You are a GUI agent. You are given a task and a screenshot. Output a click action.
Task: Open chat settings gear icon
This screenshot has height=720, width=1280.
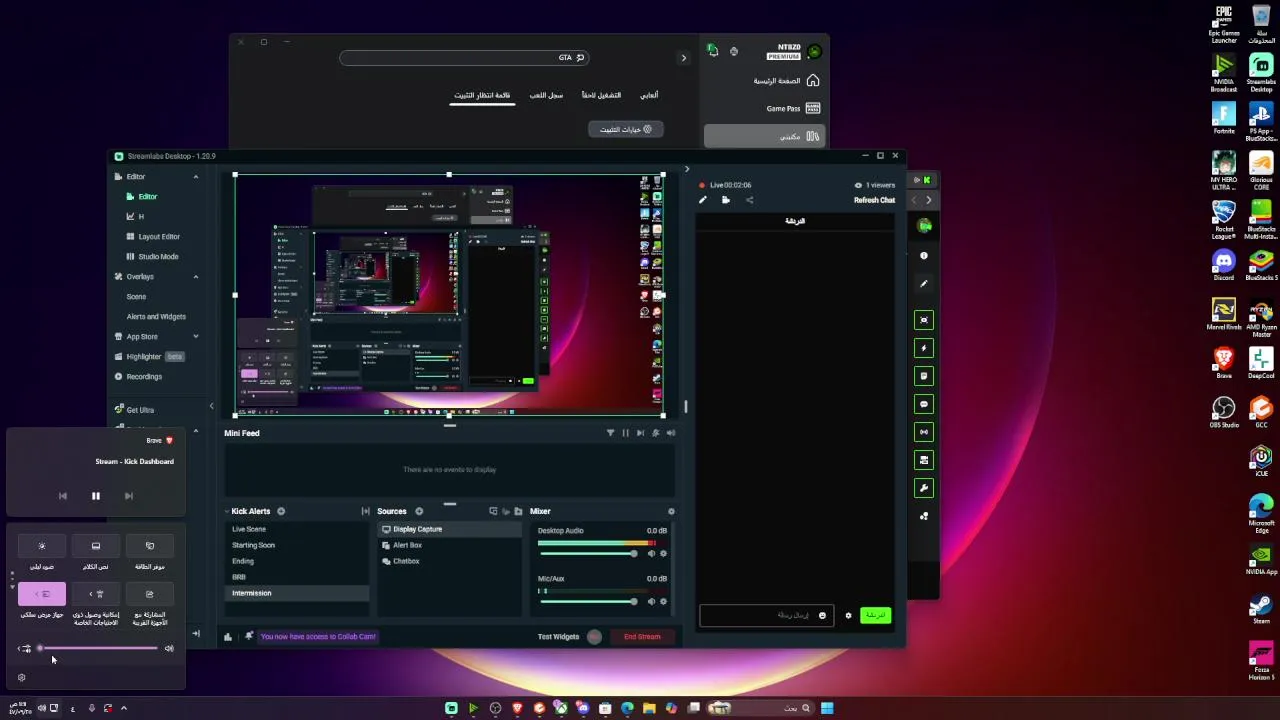(848, 615)
